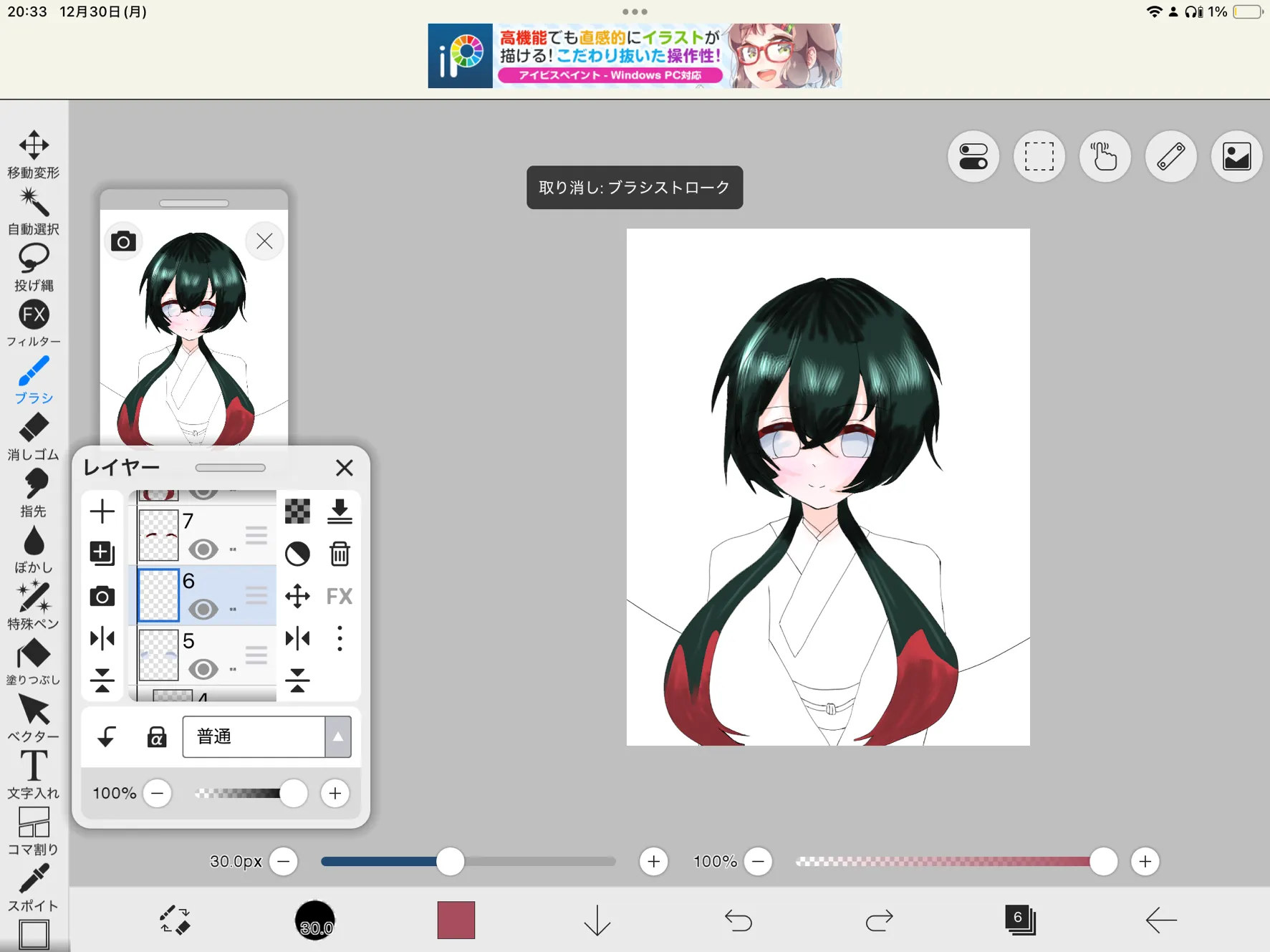Open the ibisPaint advertisement banner
The height and width of the screenshot is (952, 1270).
pos(635,56)
